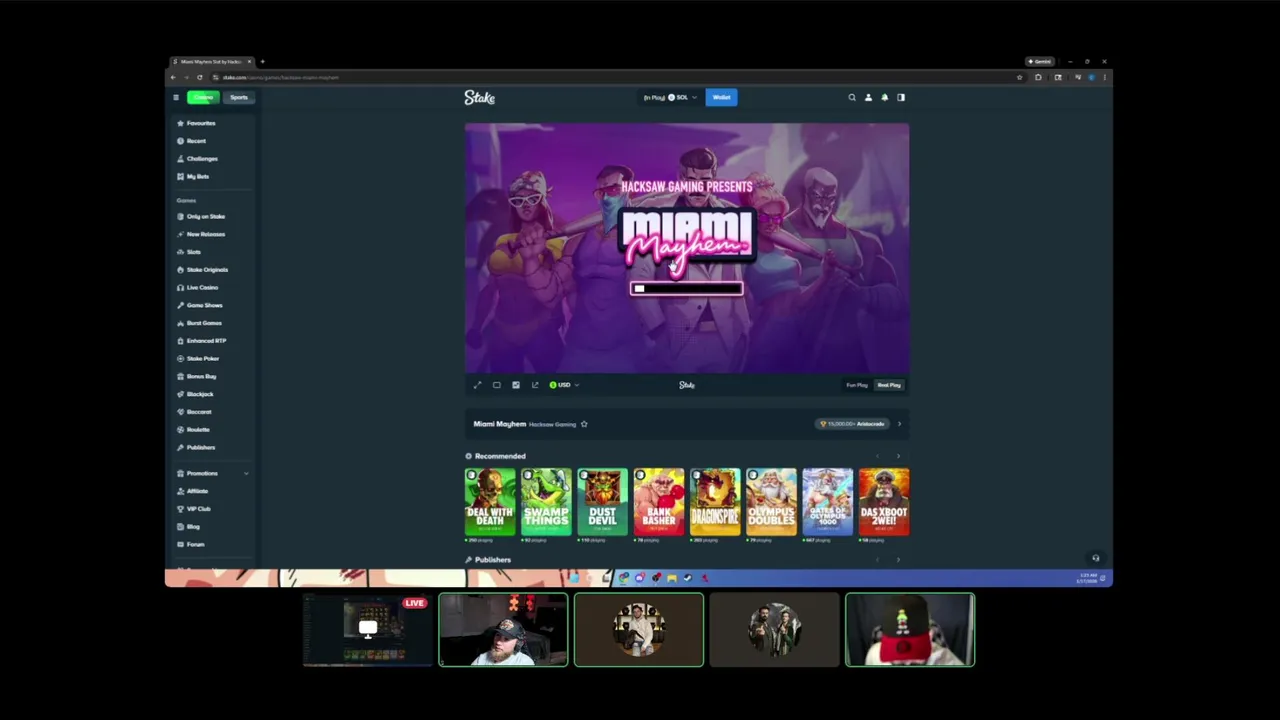Open Live Casino category
The height and width of the screenshot is (720, 1280).
click(197, 288)
